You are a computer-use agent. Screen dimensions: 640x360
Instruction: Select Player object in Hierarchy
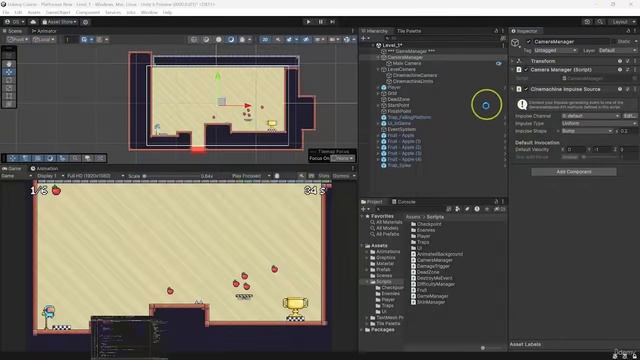[x=394, y=87]
